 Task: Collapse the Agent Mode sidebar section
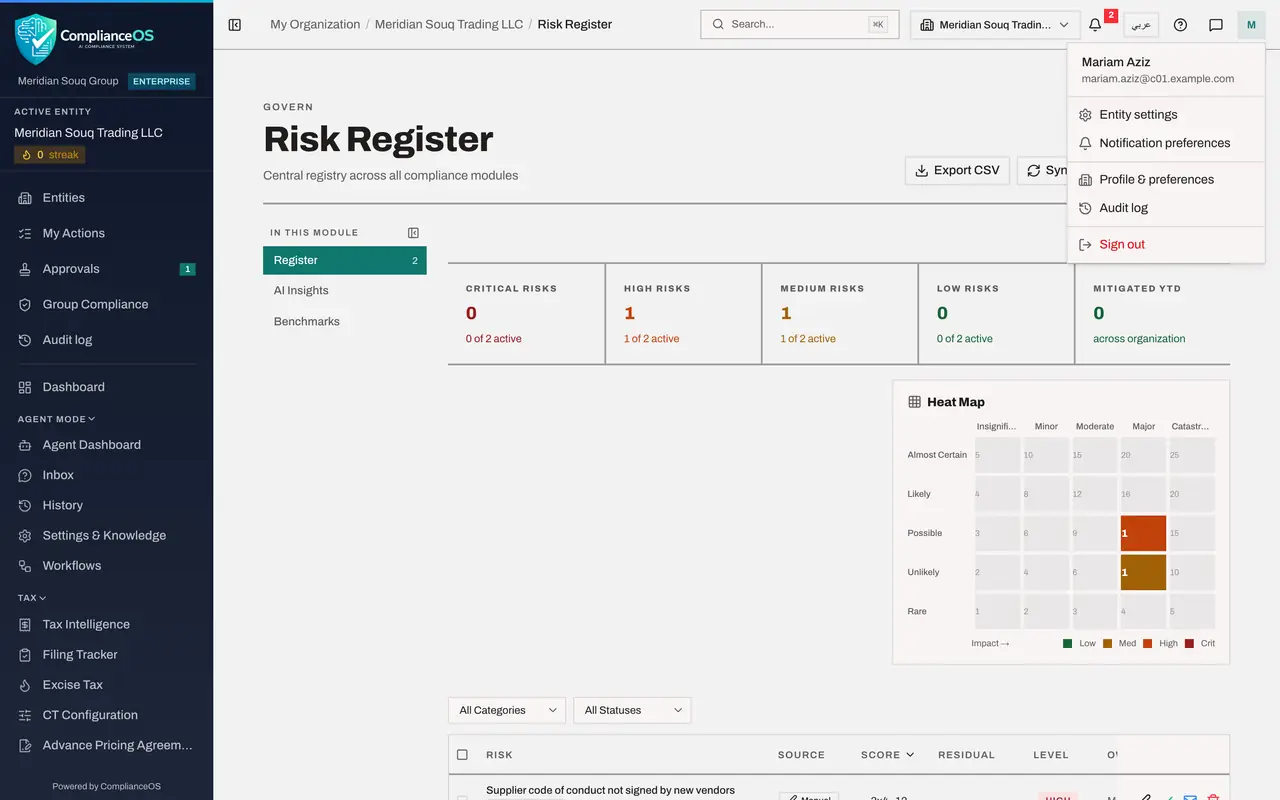(56, 419)
